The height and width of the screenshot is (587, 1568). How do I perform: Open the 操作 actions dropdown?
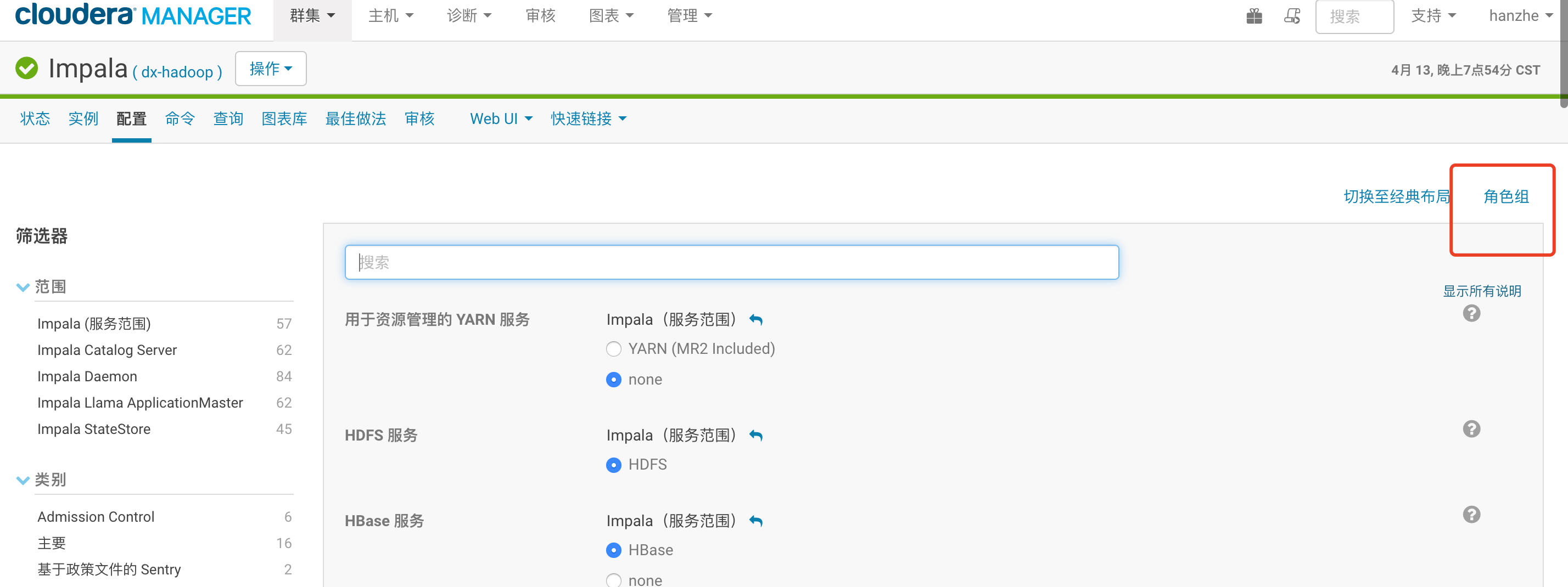click(271, 69)
